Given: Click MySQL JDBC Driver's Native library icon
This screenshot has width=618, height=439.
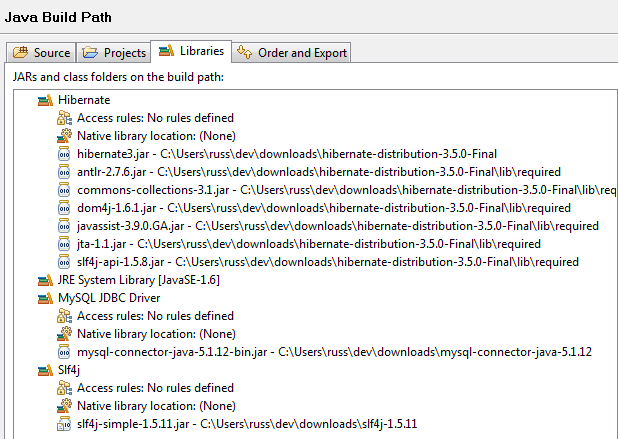Looking at the screenshot, I should pos(64,334).
